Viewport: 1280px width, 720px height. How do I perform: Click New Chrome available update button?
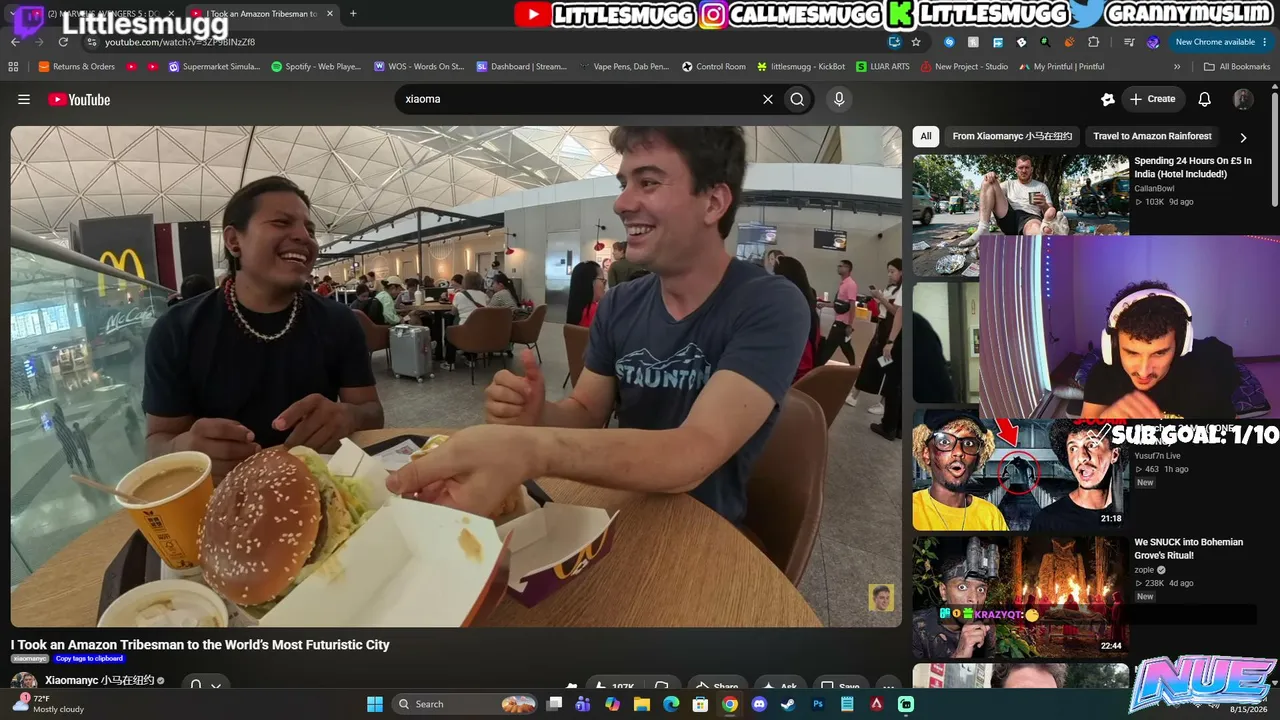(x=1220, y=42)
